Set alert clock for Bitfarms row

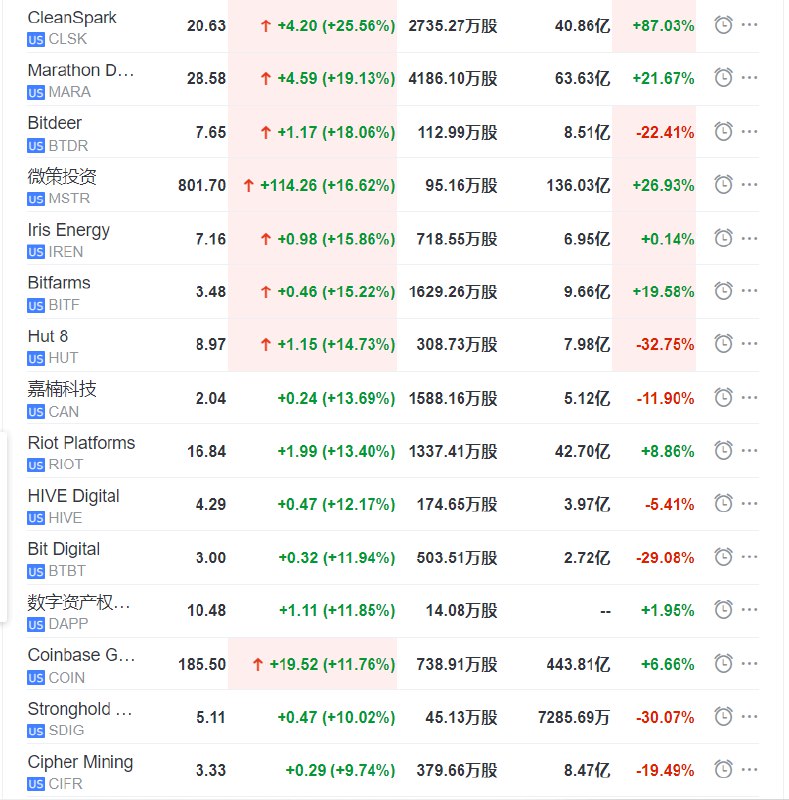point(723,291)
